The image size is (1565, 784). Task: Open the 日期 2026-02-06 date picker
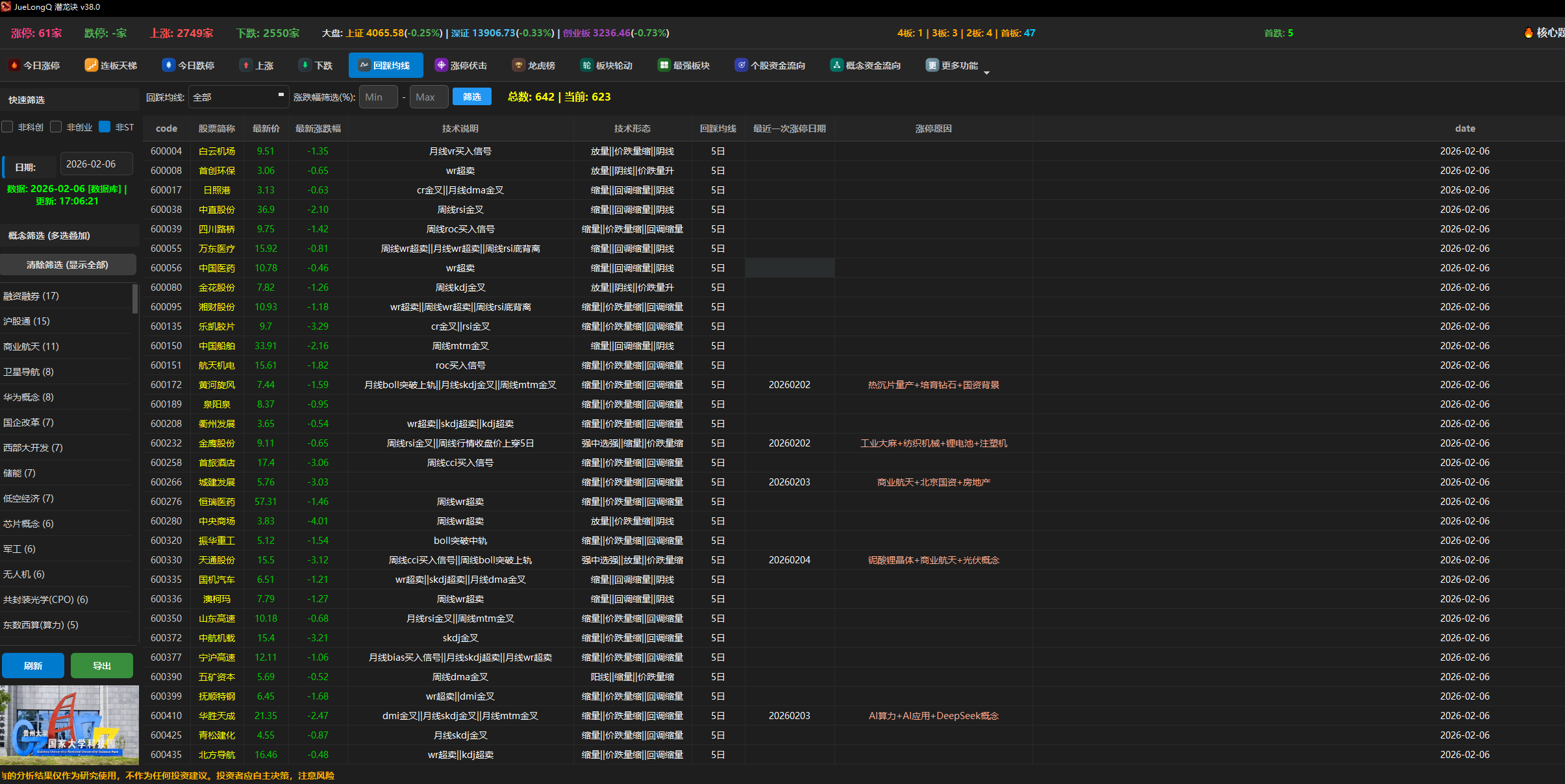coord(96,164)
